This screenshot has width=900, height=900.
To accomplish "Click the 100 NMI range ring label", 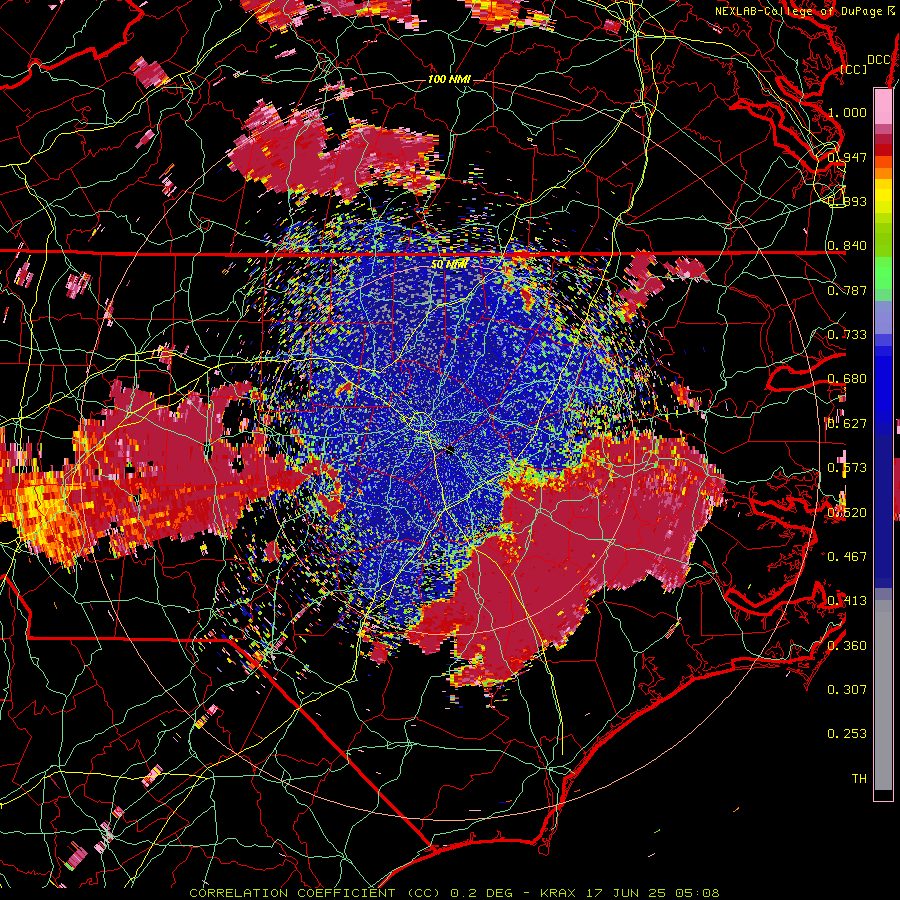I will pyautogui.click(x=449, y=79).
